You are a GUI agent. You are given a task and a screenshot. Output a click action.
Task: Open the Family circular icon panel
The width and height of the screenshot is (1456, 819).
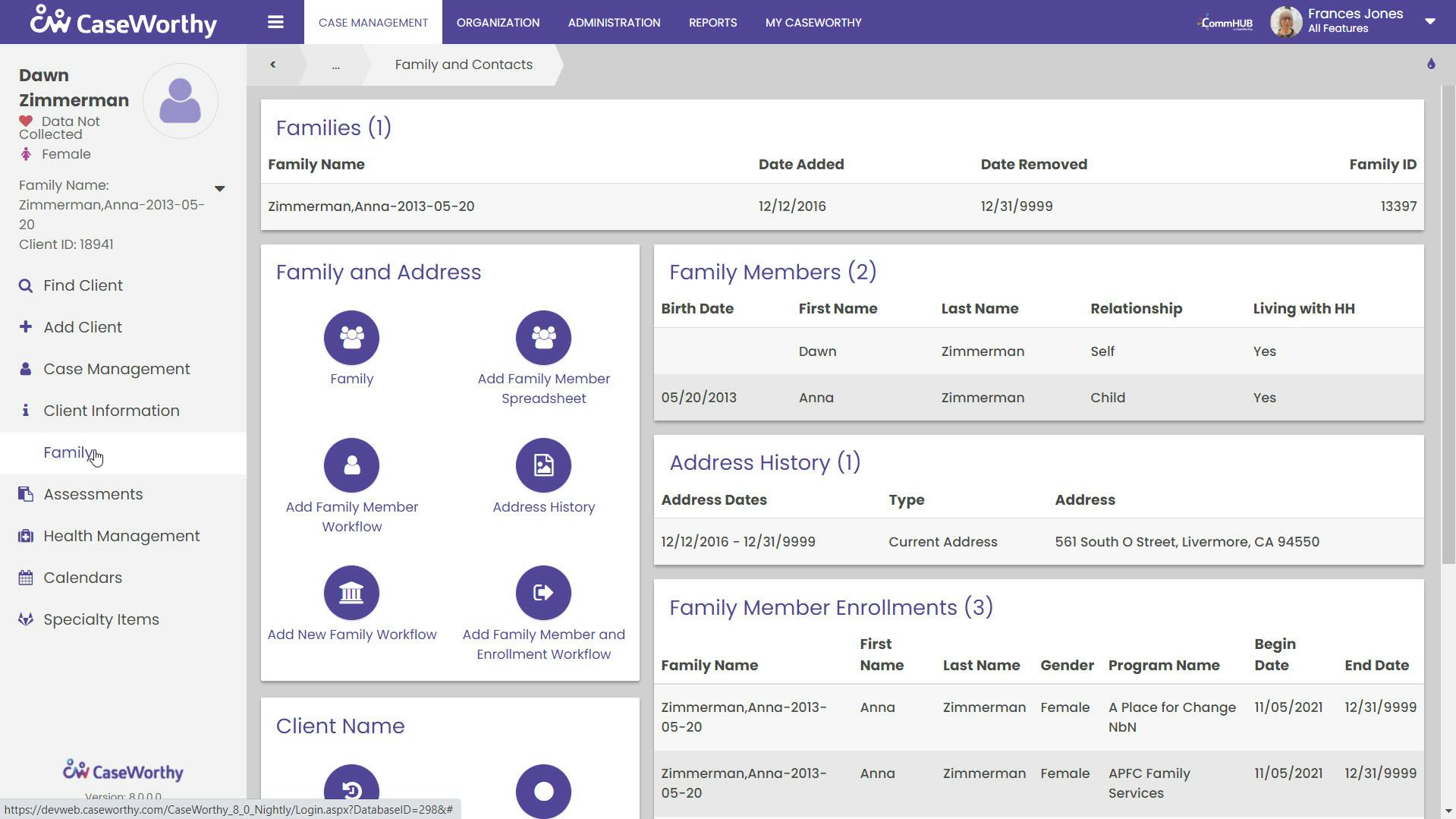coord(351,337)
